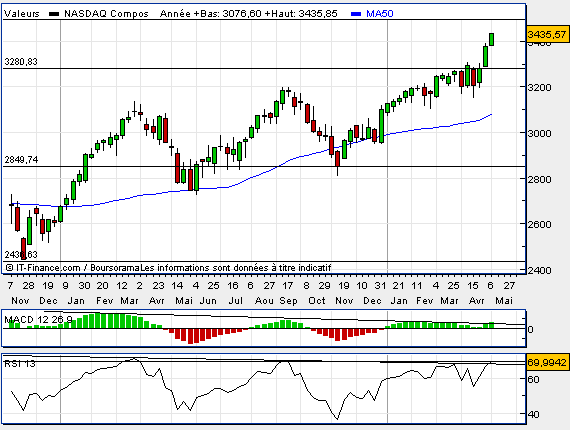Screen dimensions: 570x430
Task: Click the 3200 price axis label
Action: [539, 88]
